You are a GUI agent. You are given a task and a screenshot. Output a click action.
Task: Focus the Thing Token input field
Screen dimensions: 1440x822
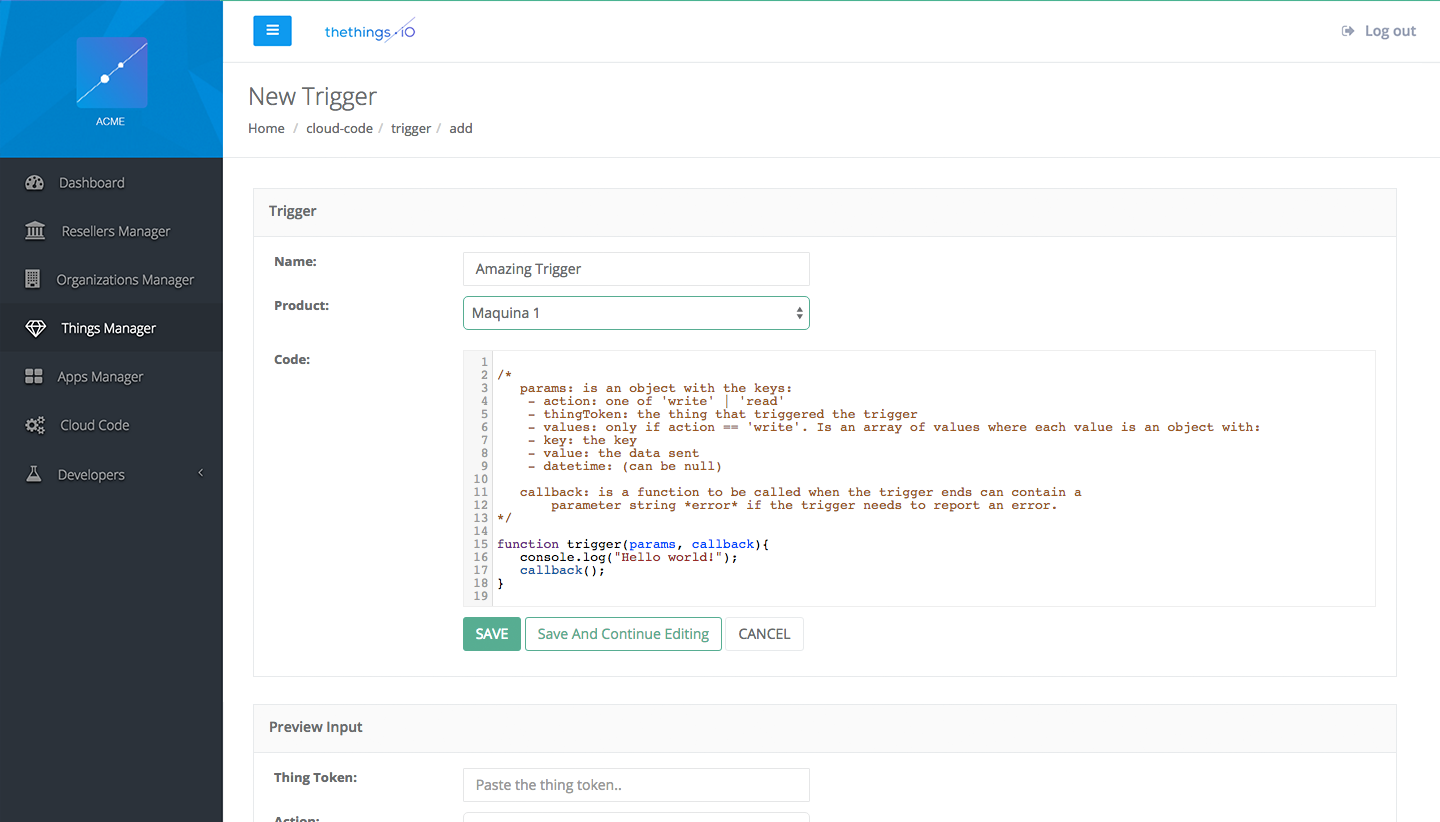click(x=636, y=785)
